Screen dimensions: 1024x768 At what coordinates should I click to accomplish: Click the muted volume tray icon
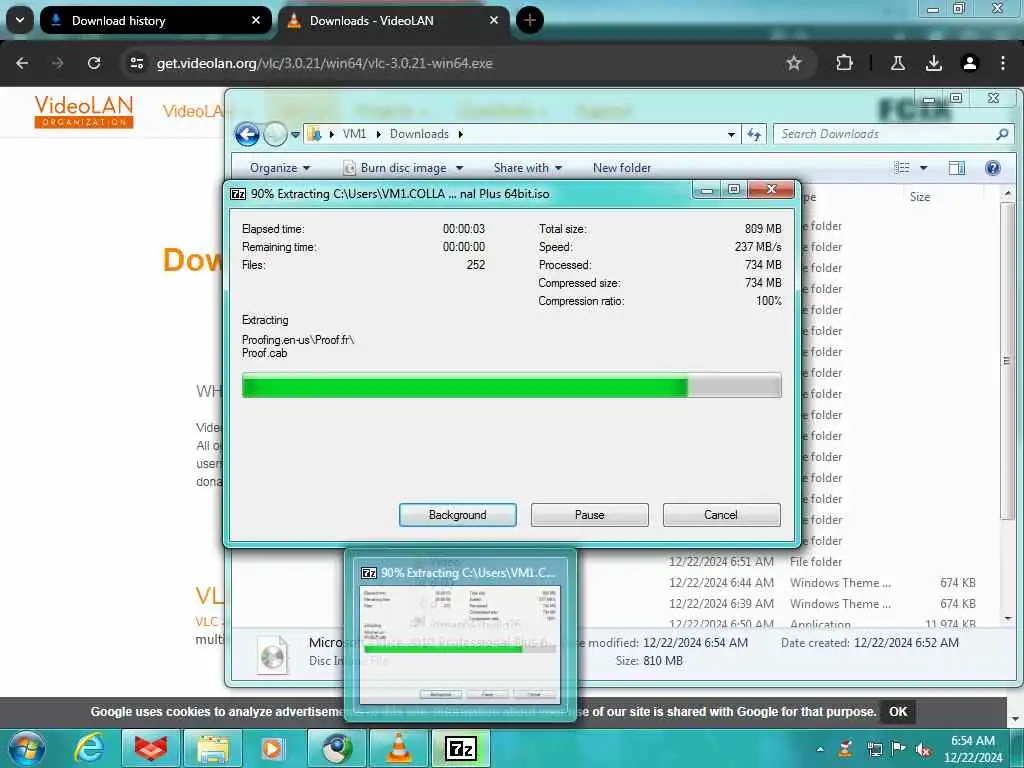point(923,749)
